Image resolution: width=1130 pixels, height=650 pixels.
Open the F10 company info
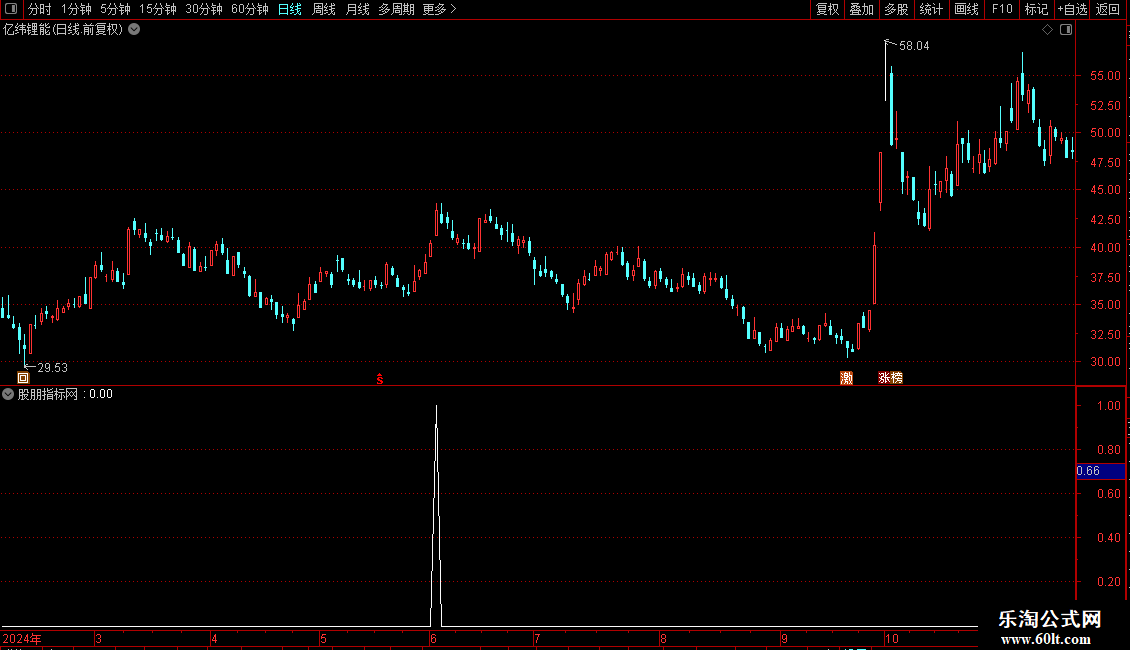click(x=1002, y=9)
